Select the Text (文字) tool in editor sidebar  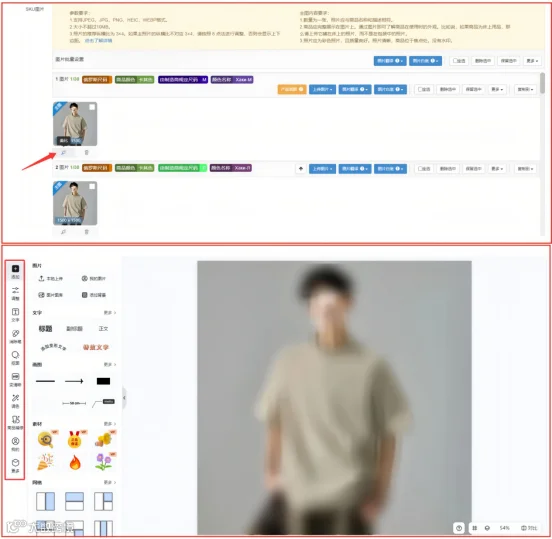pos(15,315)
